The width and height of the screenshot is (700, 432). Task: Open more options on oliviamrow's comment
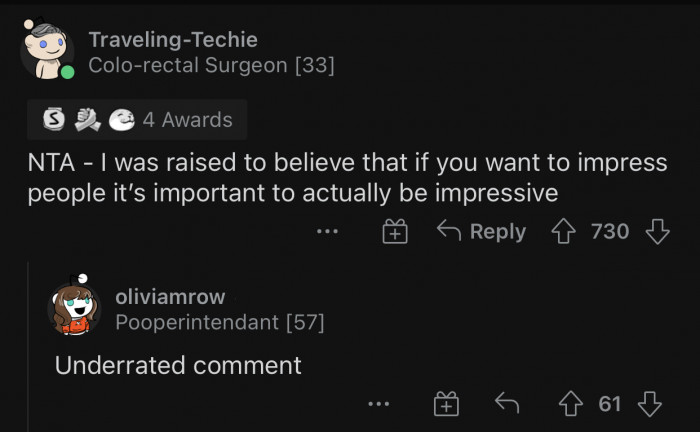click(377, 404)
